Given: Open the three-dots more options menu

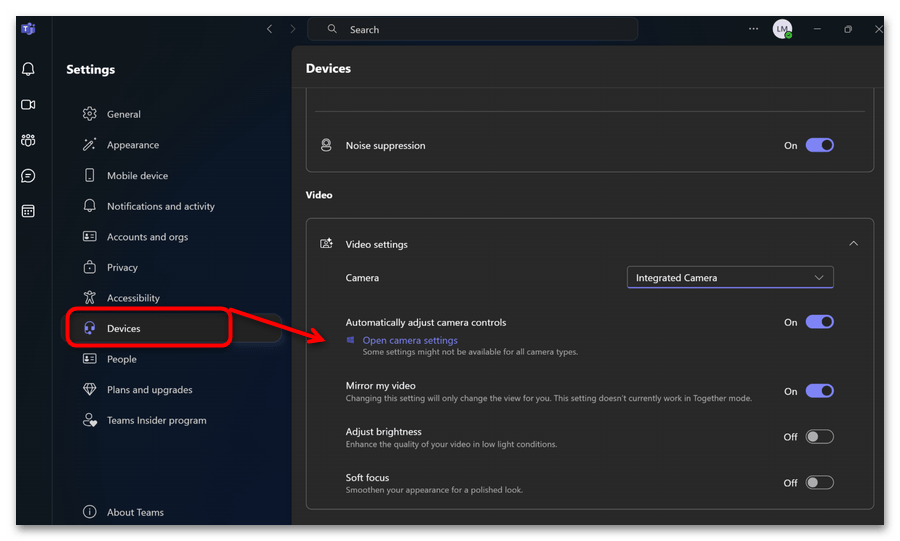Looking at the screenshot, I should (753, 29).
